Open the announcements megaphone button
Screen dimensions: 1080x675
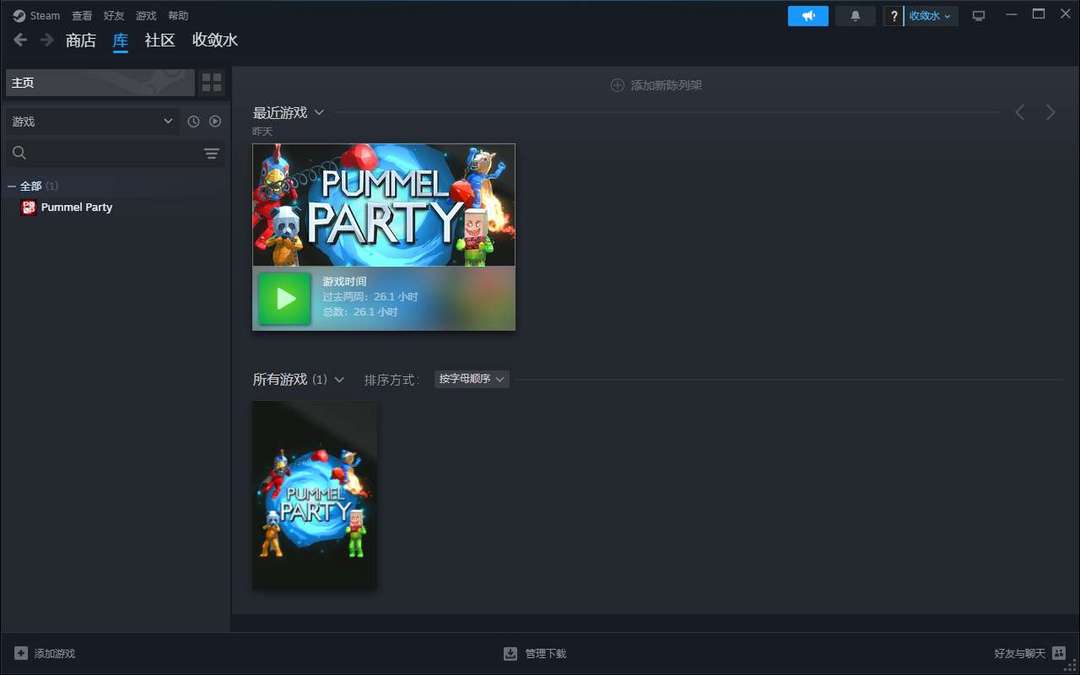(x=808, y=16)
